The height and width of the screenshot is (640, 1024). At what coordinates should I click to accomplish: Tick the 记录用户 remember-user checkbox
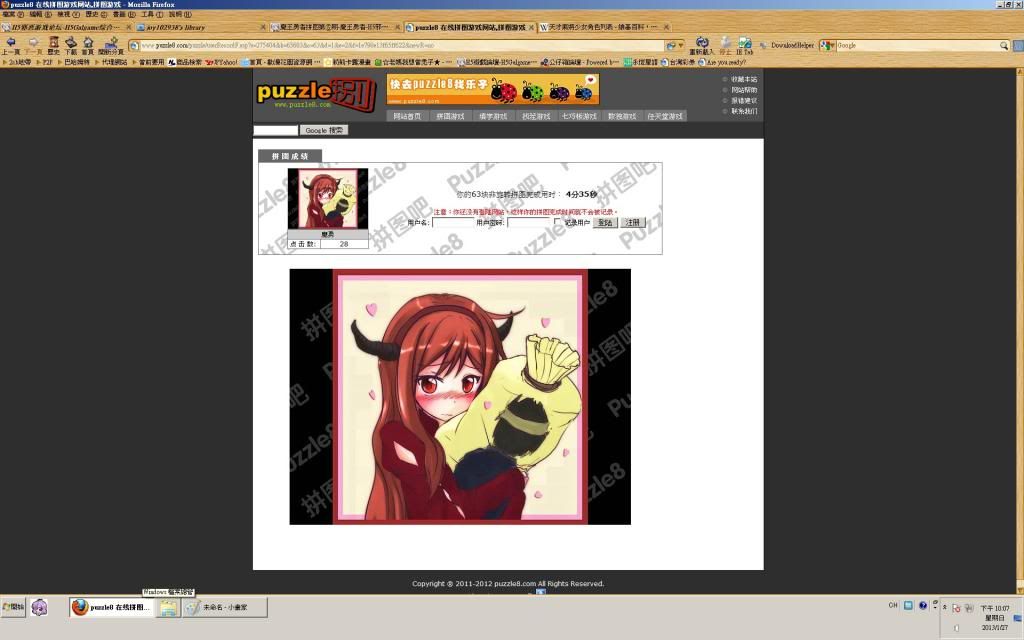(x=558, y=222)
